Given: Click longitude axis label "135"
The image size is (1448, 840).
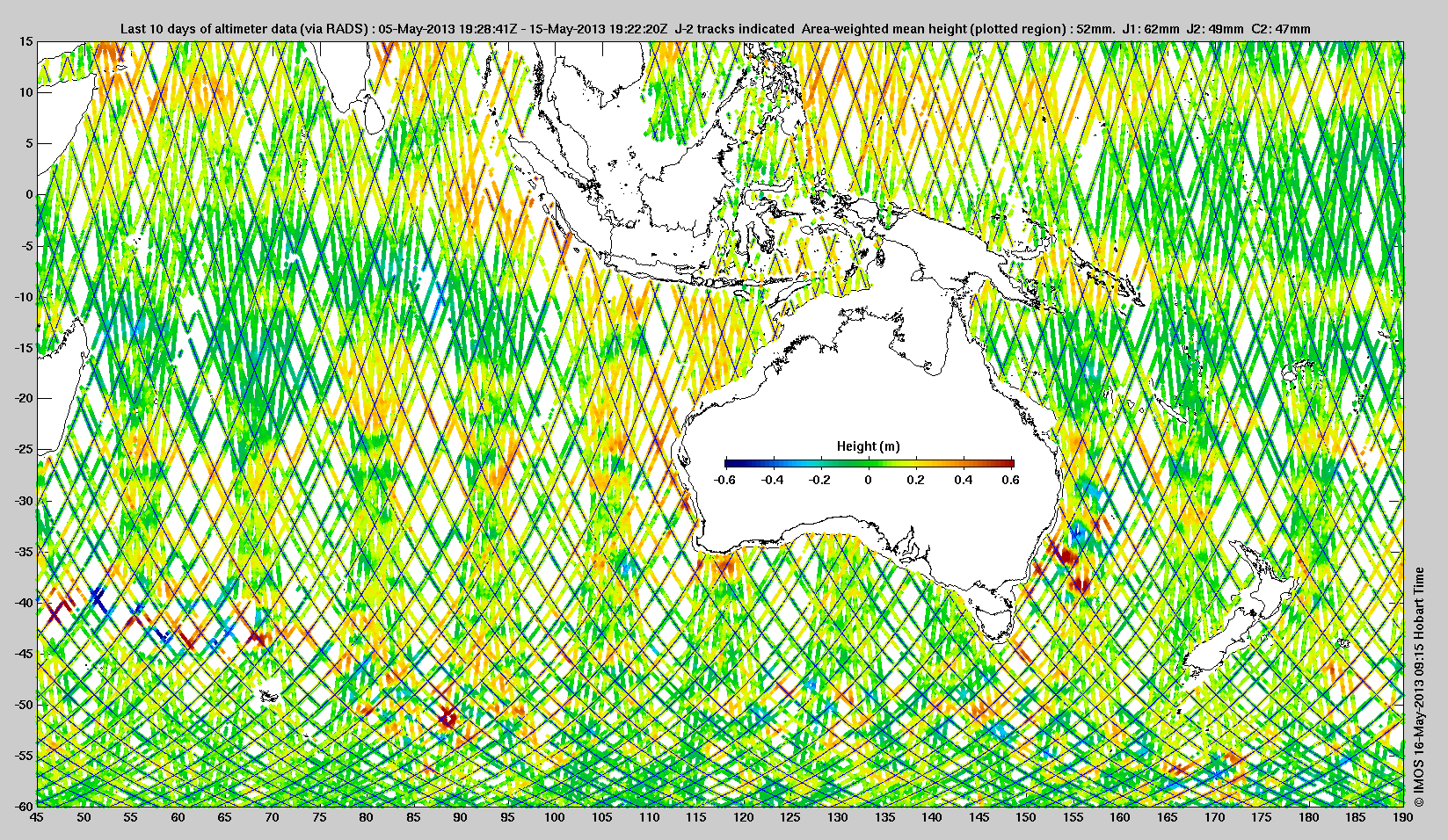Looking at the screenshot, I should point(884,817).
